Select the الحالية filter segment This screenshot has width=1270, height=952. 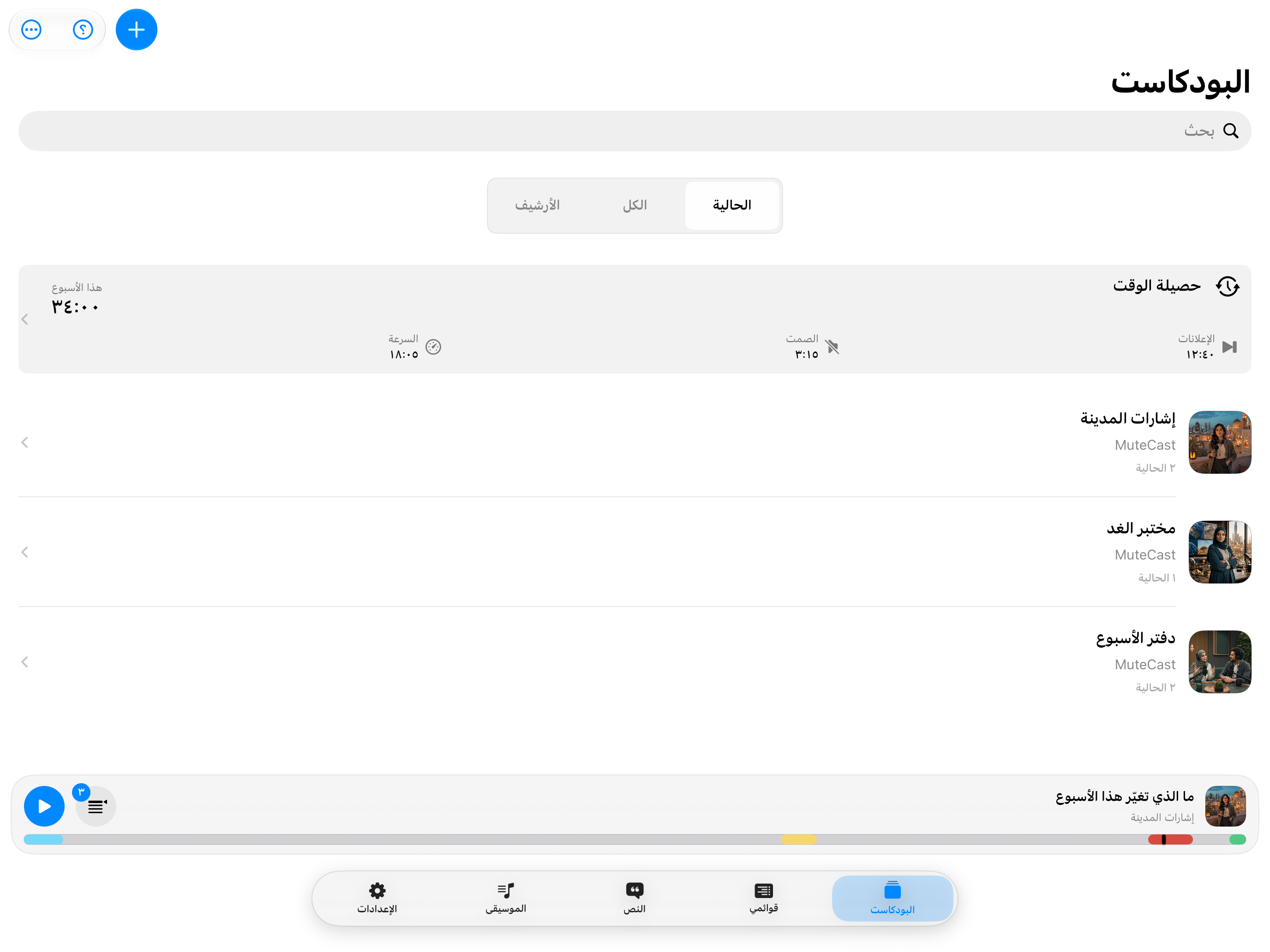pyautogui.click(x=732, y=205)
